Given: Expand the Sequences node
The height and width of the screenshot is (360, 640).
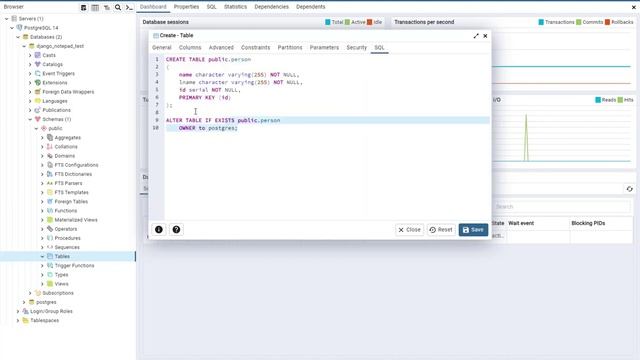Looking at the screenshot, I should pyautogui.click(x=42, y=247).
